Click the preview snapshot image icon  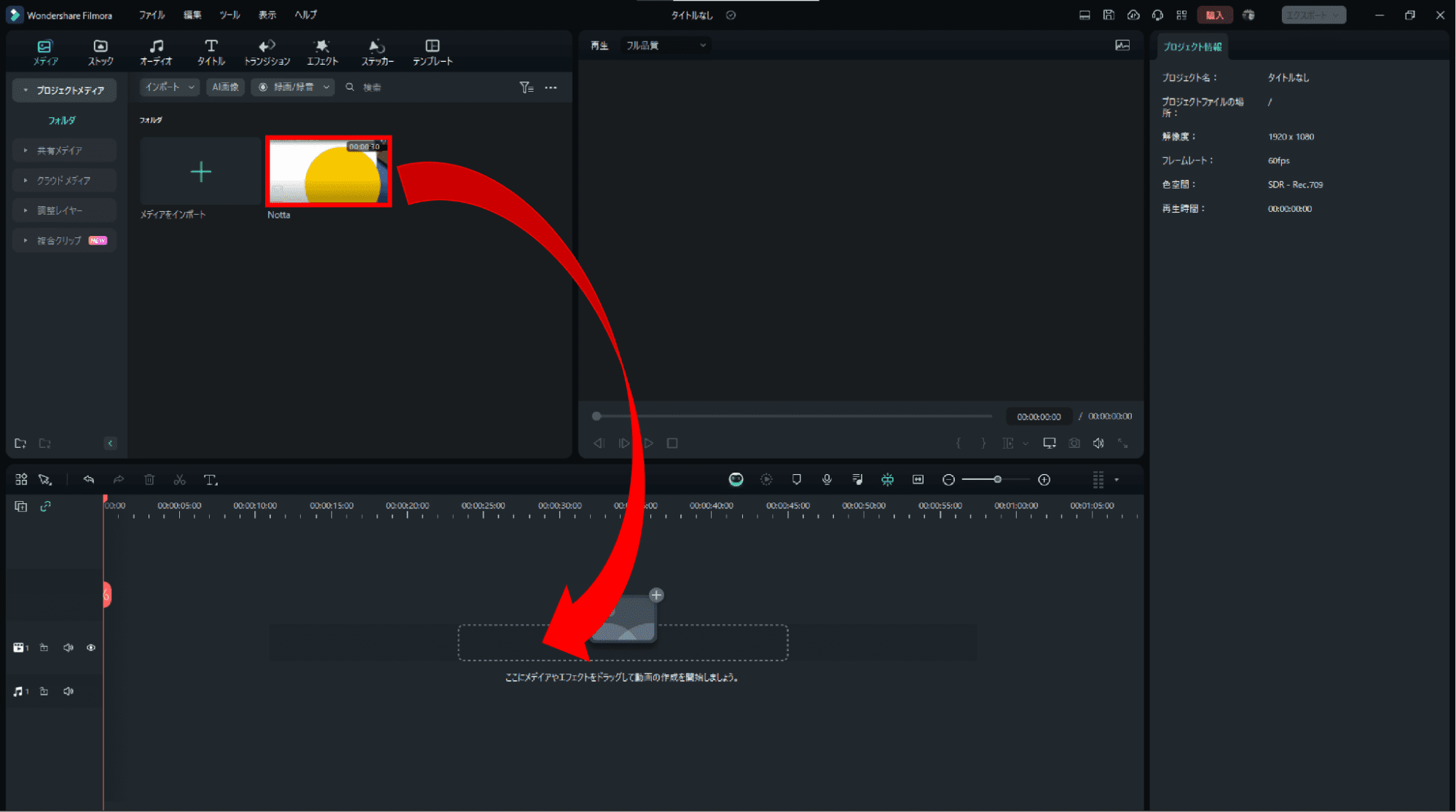[1122, 45]
